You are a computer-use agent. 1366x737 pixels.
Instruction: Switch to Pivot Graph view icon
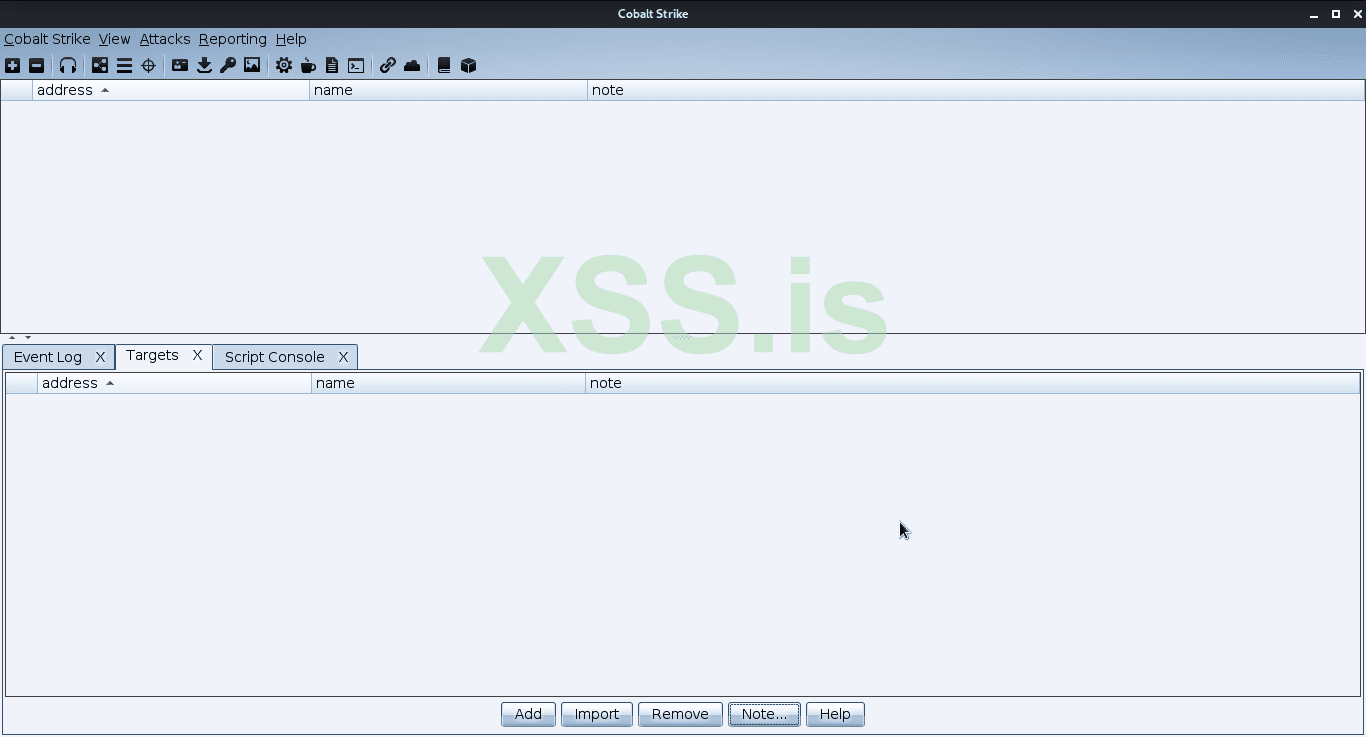100,66
